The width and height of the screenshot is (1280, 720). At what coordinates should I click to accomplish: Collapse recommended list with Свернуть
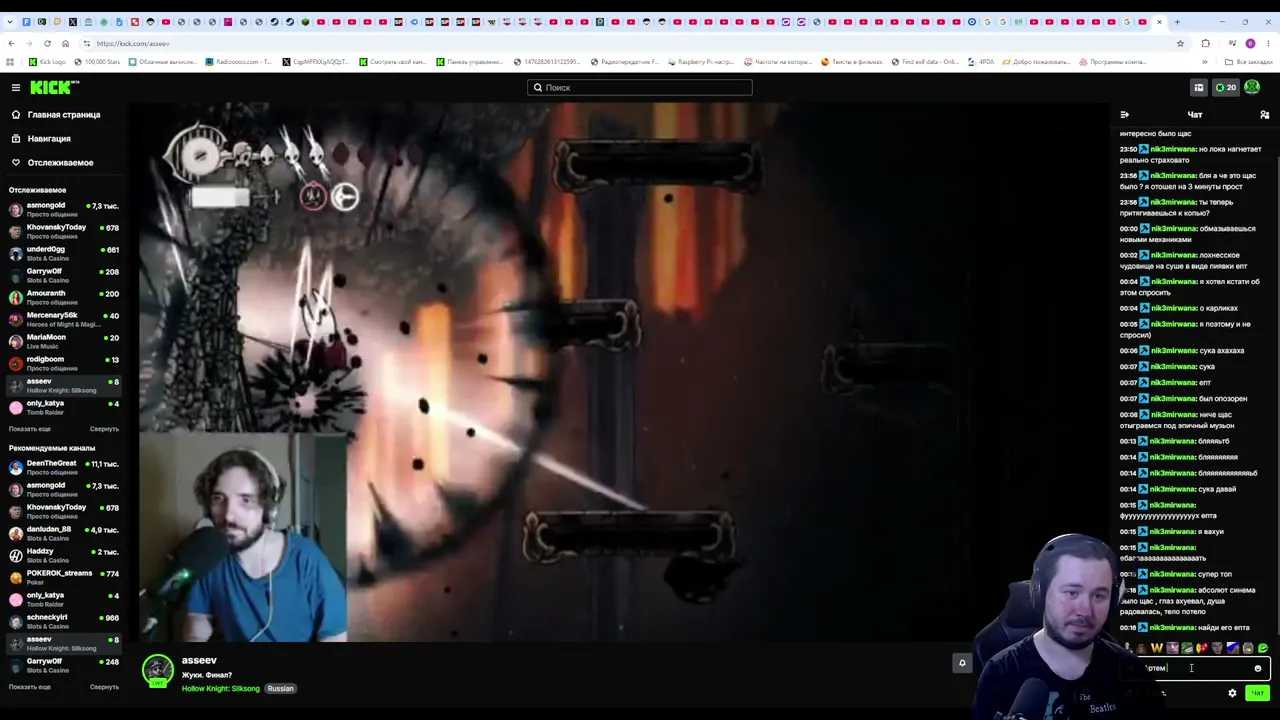(104, 687)
